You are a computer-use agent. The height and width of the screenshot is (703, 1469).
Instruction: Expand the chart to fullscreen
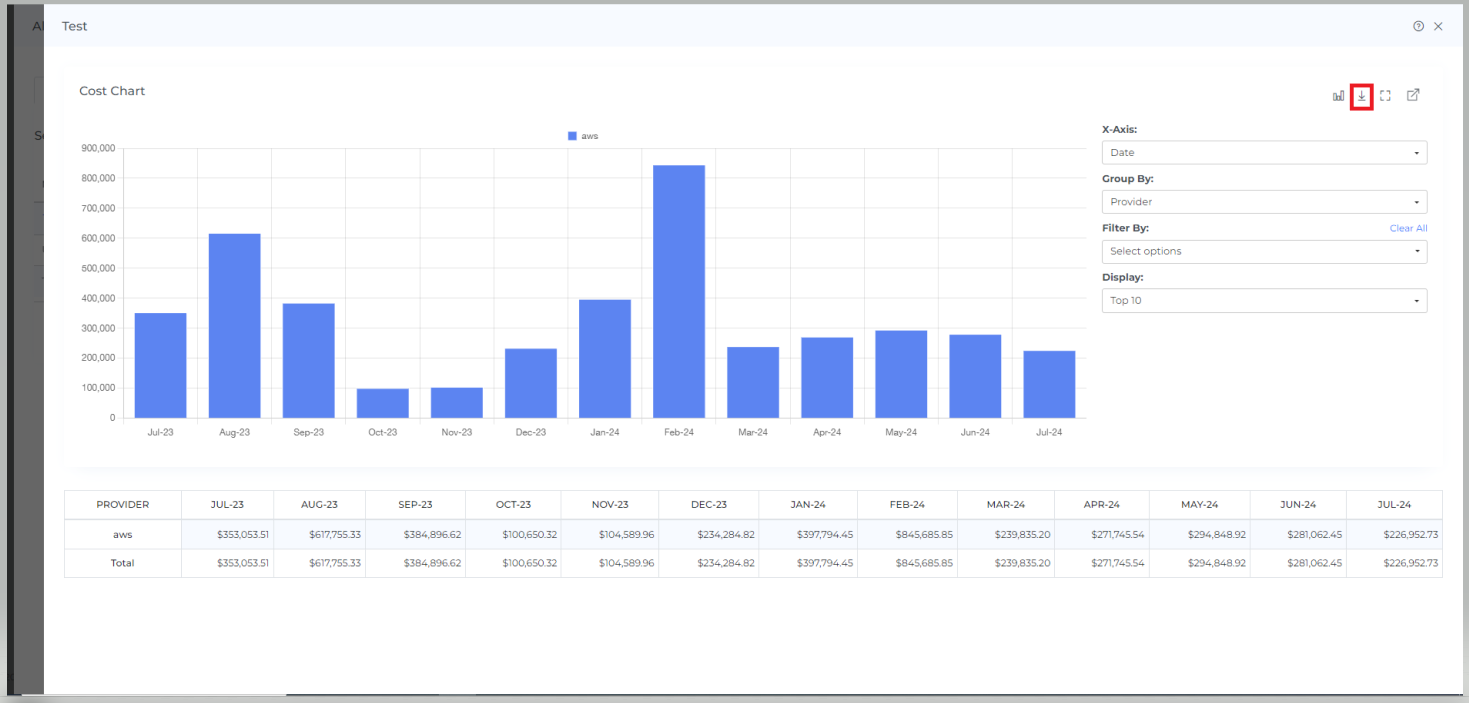point(1385,96)
